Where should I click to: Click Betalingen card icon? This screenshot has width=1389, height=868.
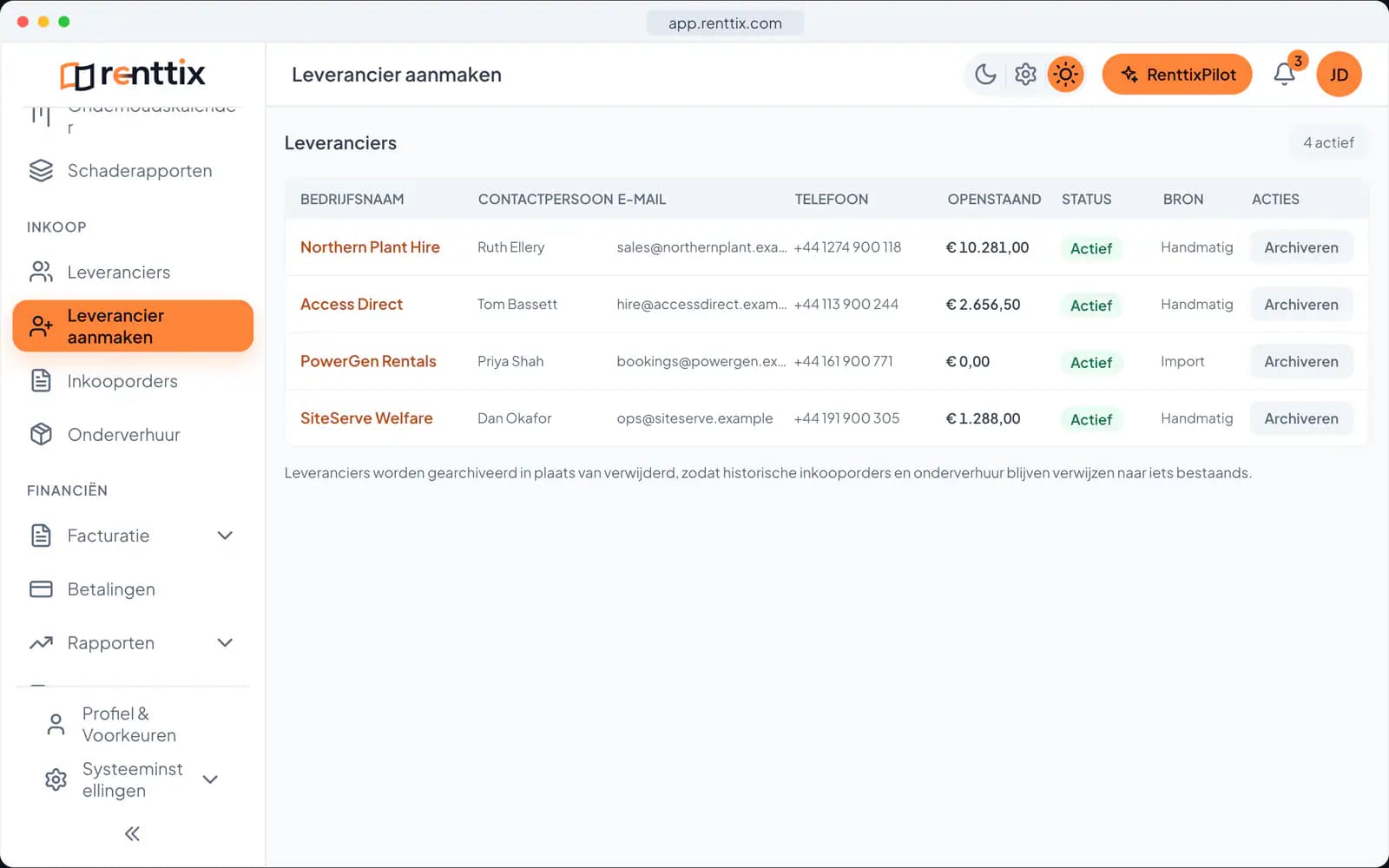click(x=41, y=589)
